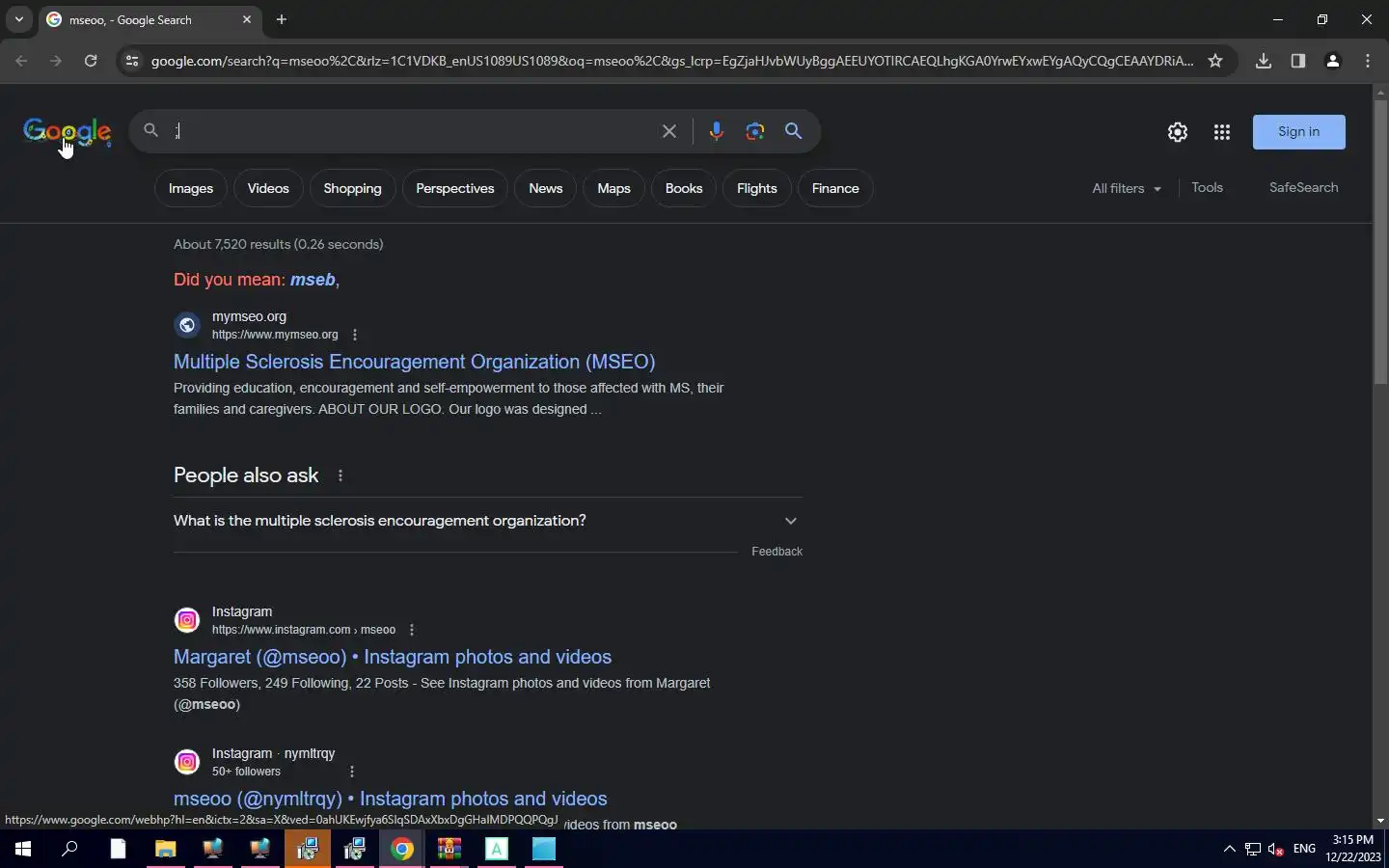Click the blue search magnifier button
This screenshot has width=1389, height=868.
pyautogui.click(x=794, y=131)
